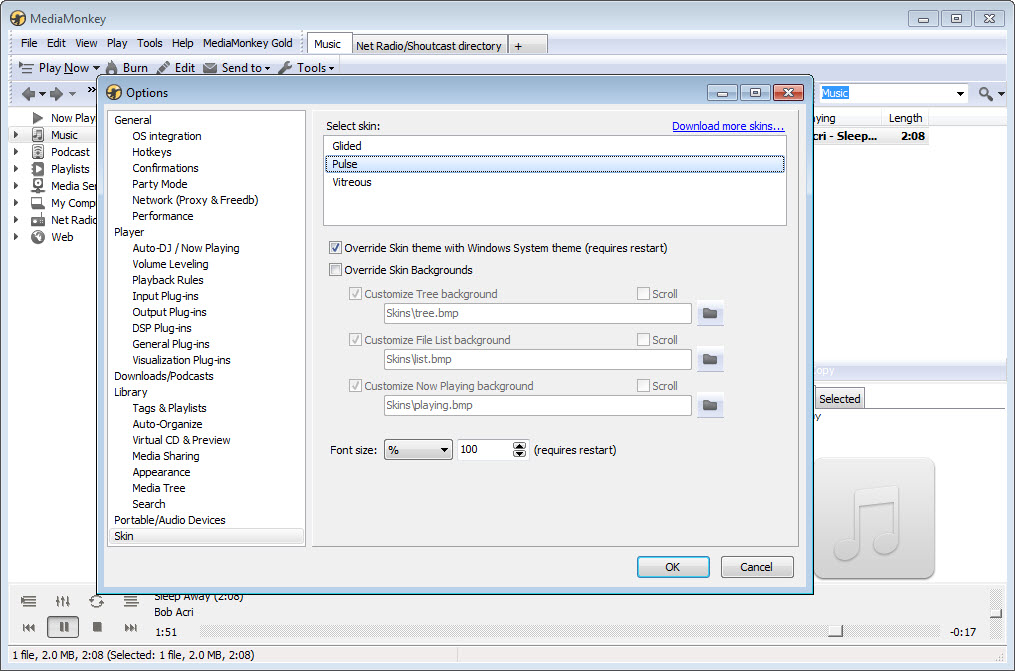Browse for Now Playing background file
This screenshot has width=1015, height=671.
coord(710,405)
